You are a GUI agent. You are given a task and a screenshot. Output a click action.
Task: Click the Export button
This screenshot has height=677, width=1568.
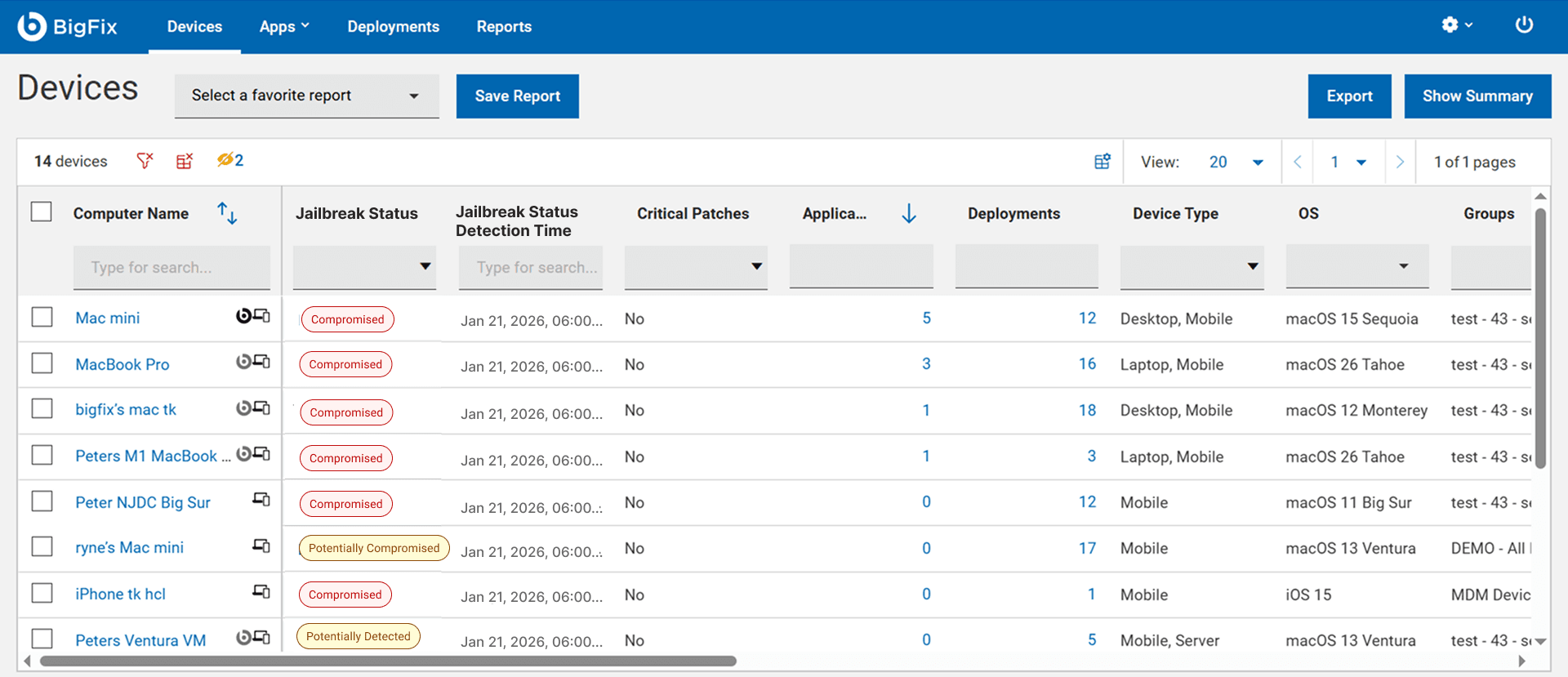click(1349, 96)
